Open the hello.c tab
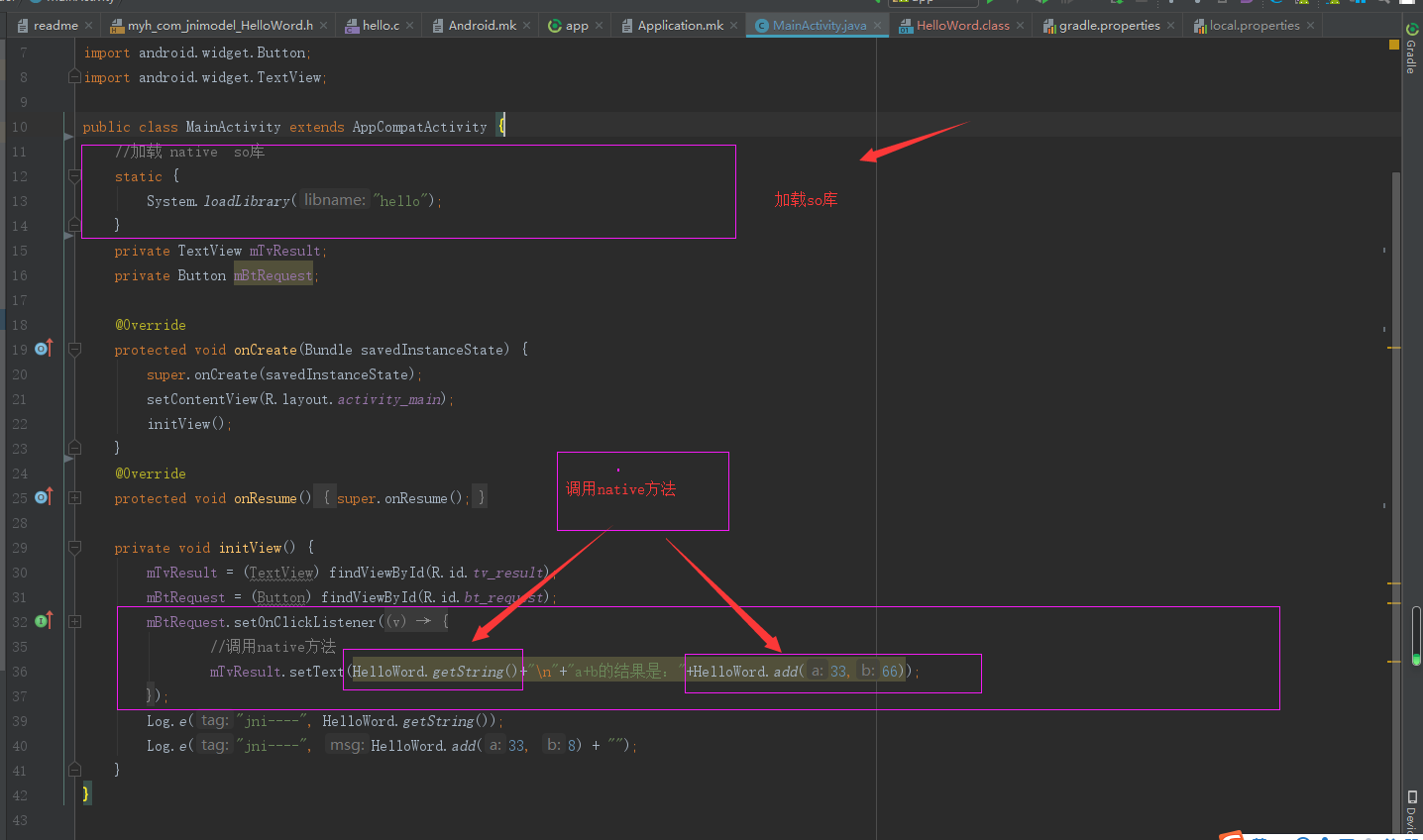Viewport: 1423px width, 840px height. pos(381,26)
